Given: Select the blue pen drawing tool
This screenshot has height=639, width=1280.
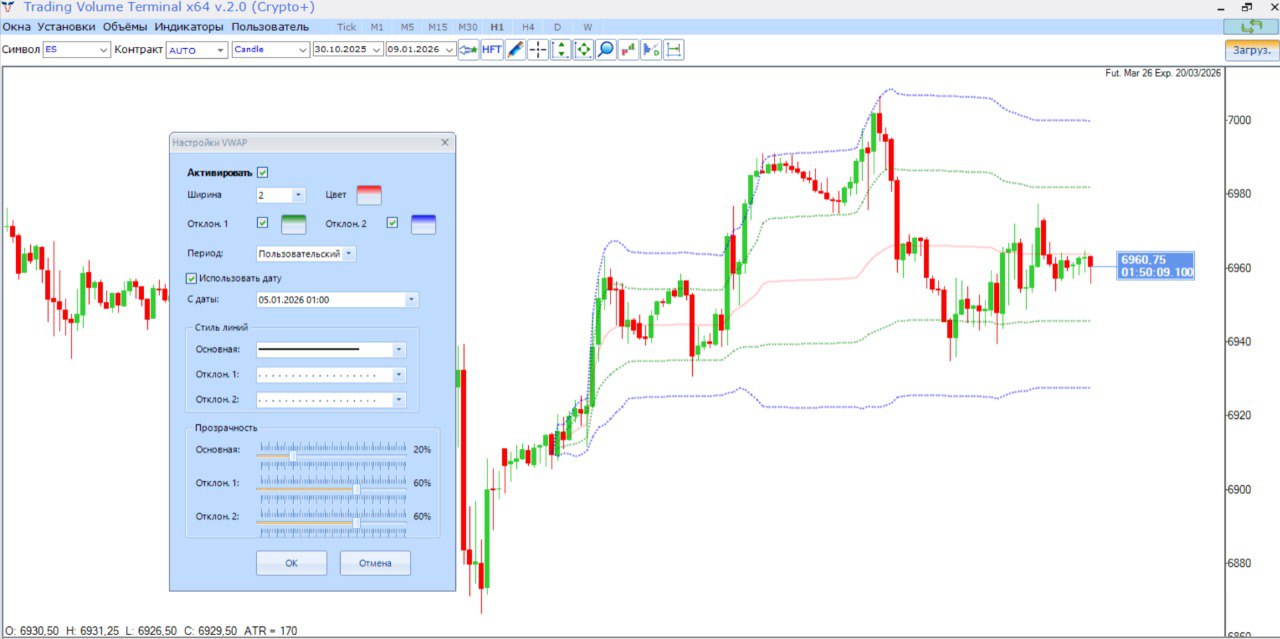Looking at the screenshot, I should point(515,50).
